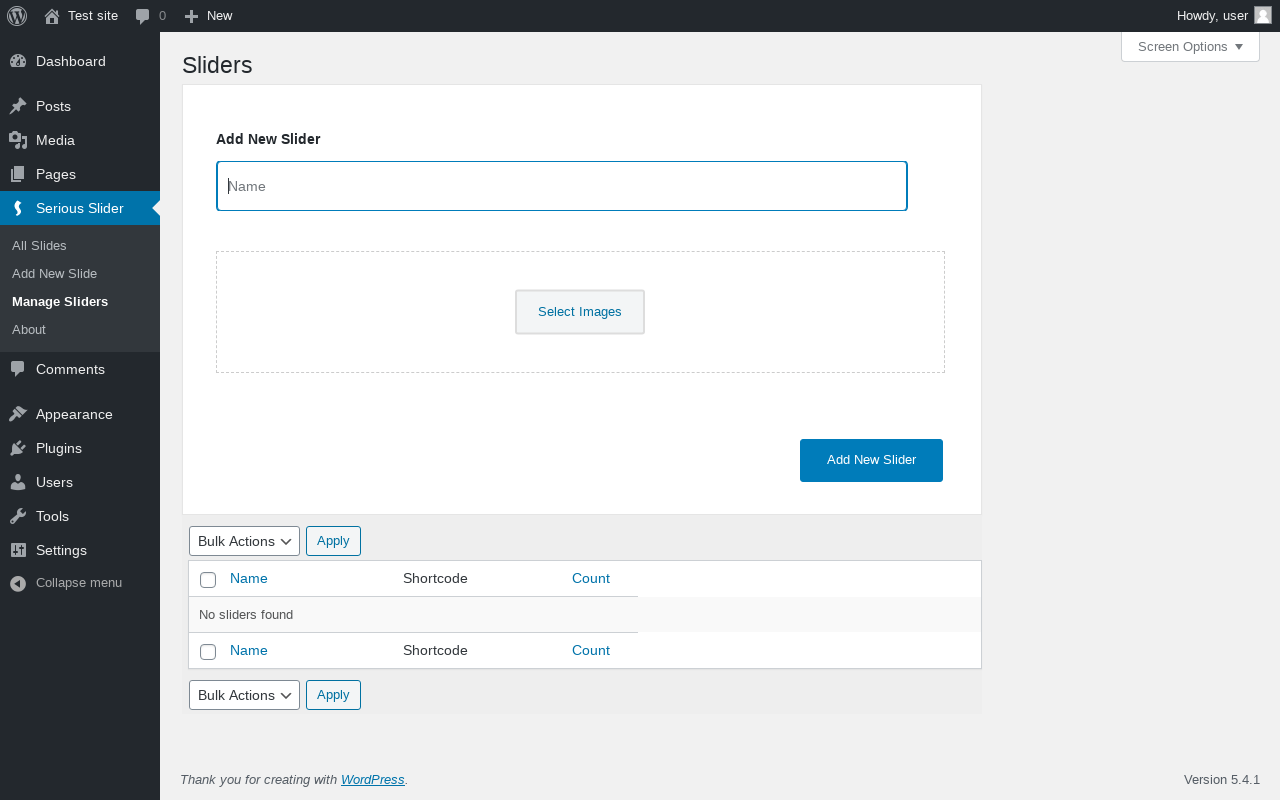Click the 'Version 5.4.1' footer text
This screenshot has width=1280, height=800.
[1222, 780]
